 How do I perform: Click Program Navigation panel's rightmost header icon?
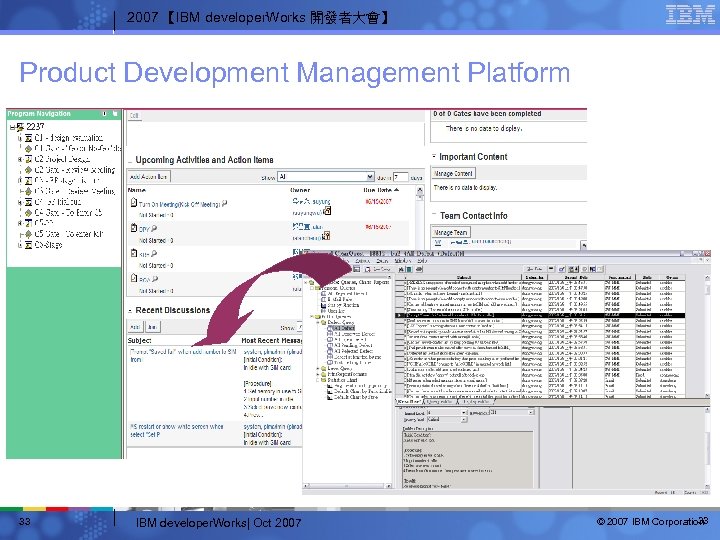pyautogui.click(x=115, y=113)
